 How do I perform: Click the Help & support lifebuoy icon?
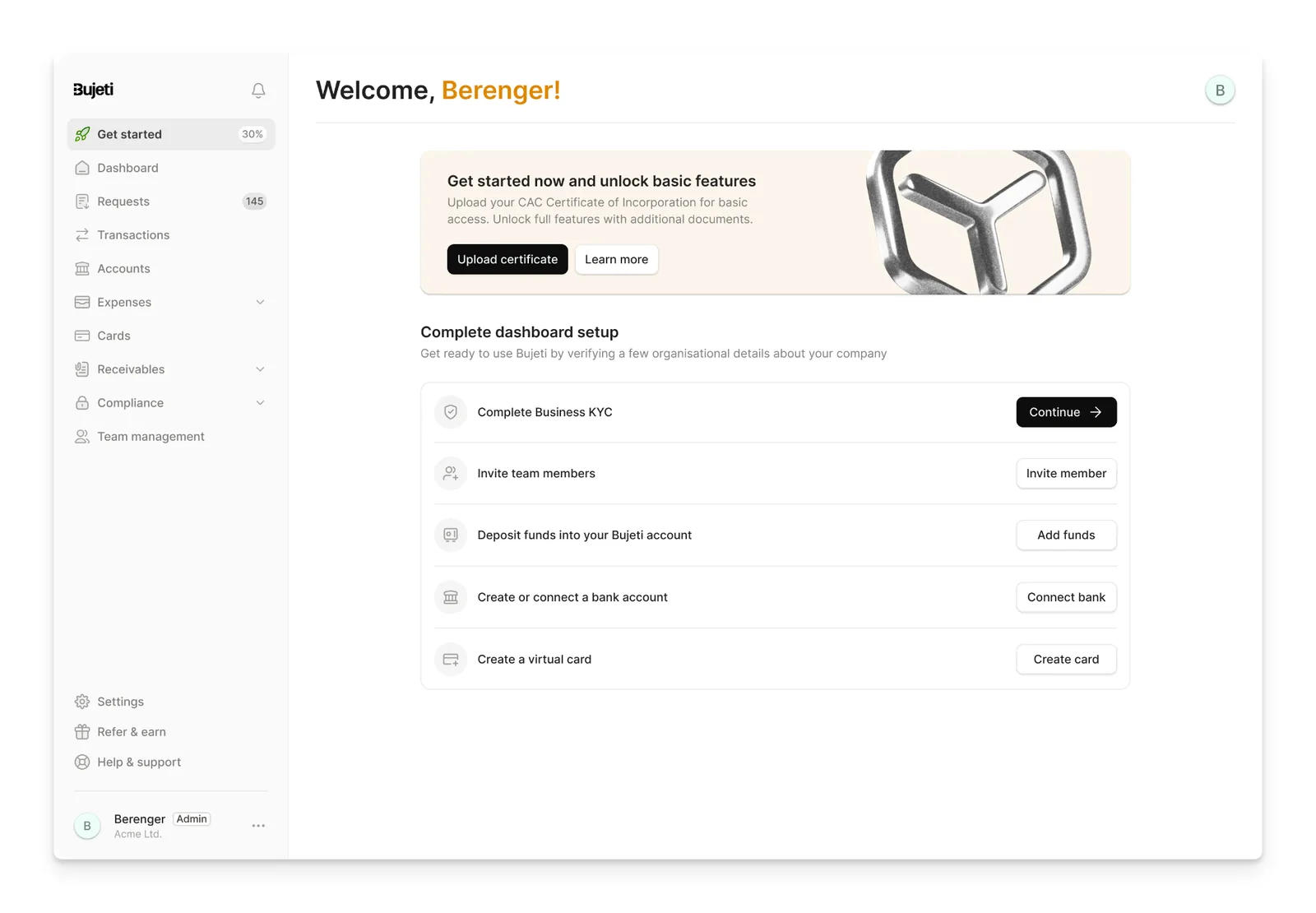pyautogui.click(x=82, y=762)
